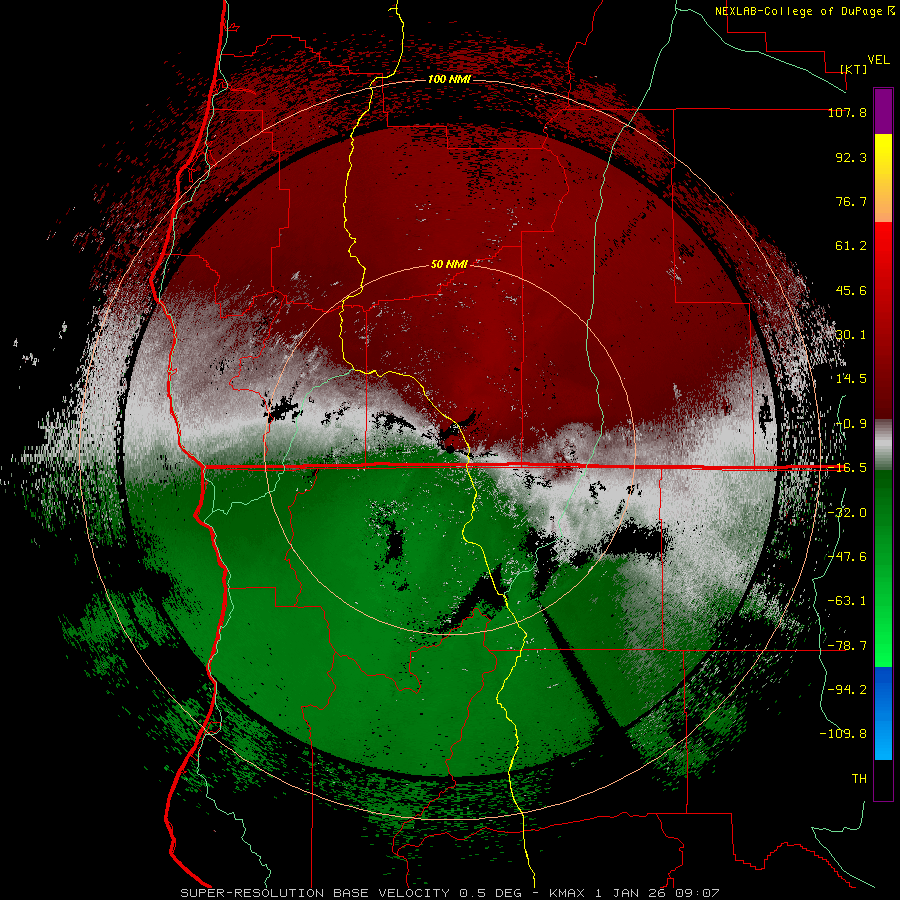This screenshot has height=900, width=900.
Task: Click the TH legend label
Action: (x=859, y=779)
